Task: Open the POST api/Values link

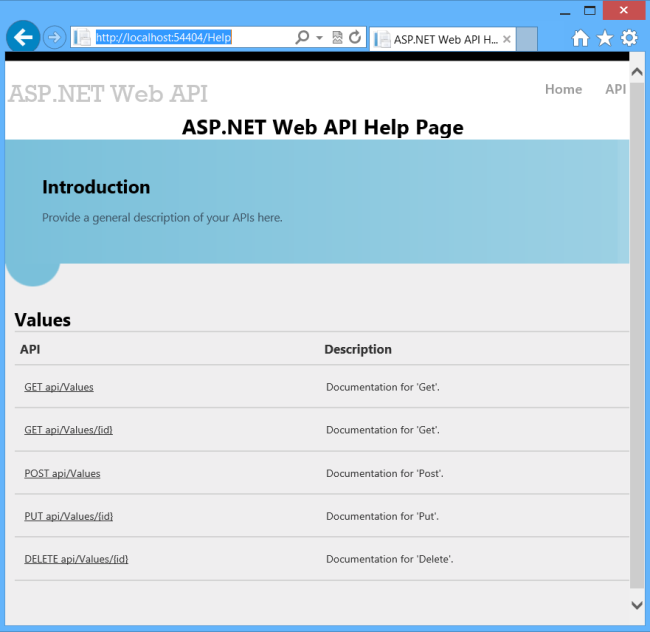Action: coord(62,473)
